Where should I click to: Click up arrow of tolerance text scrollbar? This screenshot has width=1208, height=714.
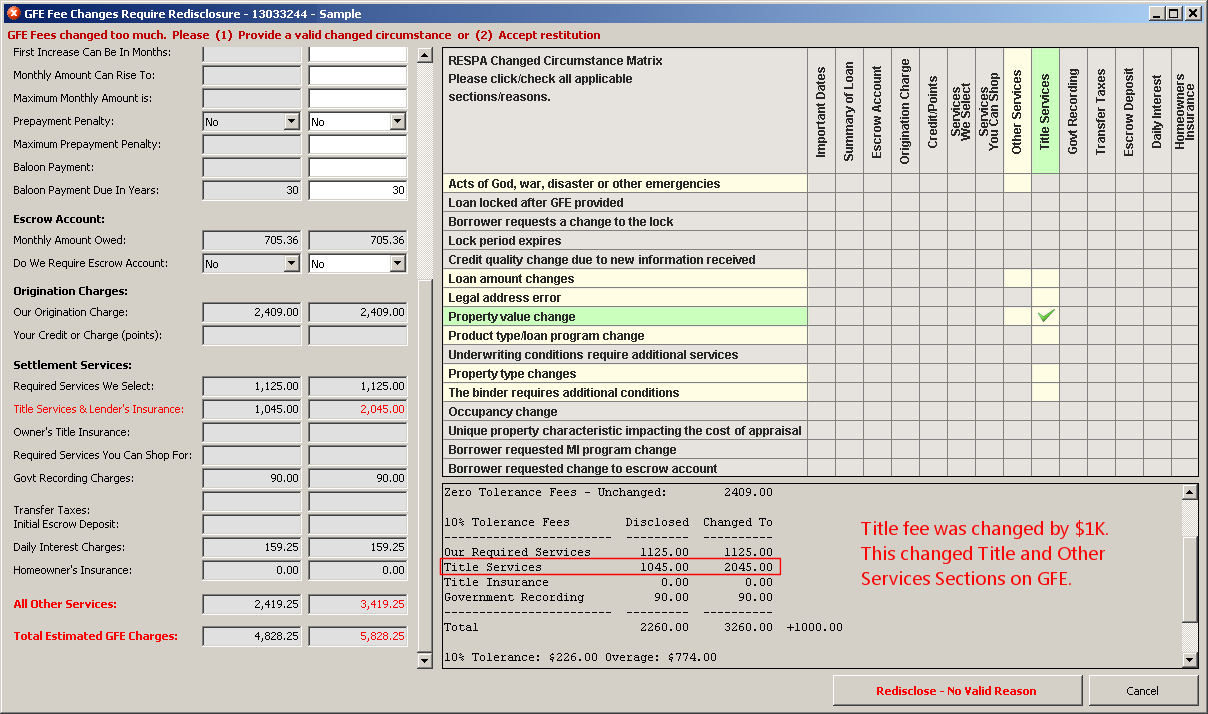(x=1190, y=492)
